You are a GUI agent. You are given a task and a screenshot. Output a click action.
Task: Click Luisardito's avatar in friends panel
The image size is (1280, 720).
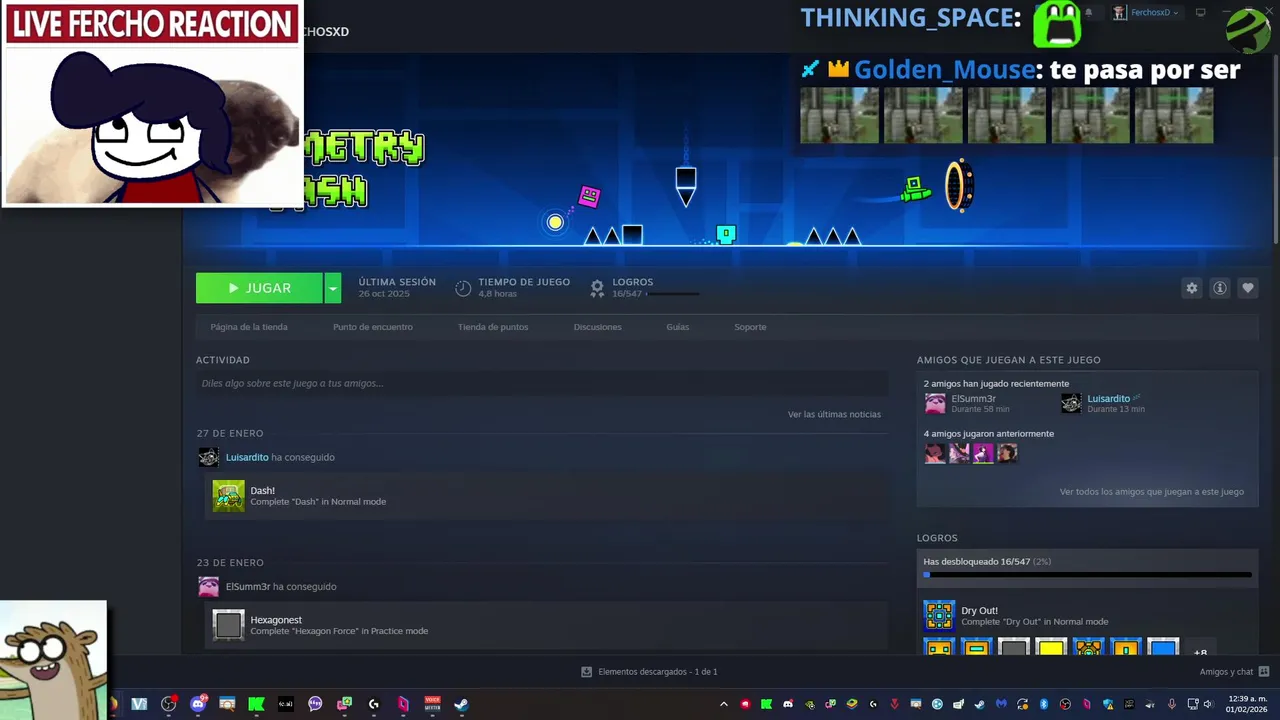pyautogui.click(x=1071, y=403)
